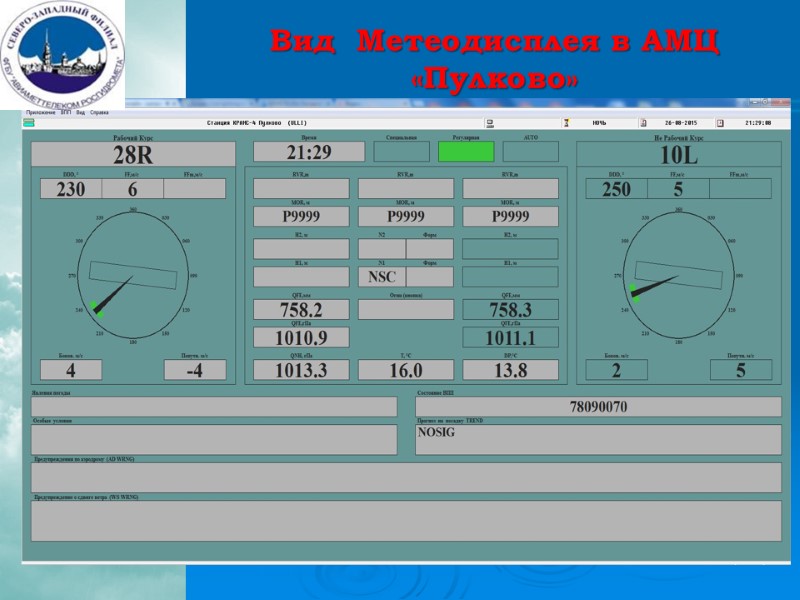
Task: Click the empty N2 cloud amount field
Action: point(382,248)
